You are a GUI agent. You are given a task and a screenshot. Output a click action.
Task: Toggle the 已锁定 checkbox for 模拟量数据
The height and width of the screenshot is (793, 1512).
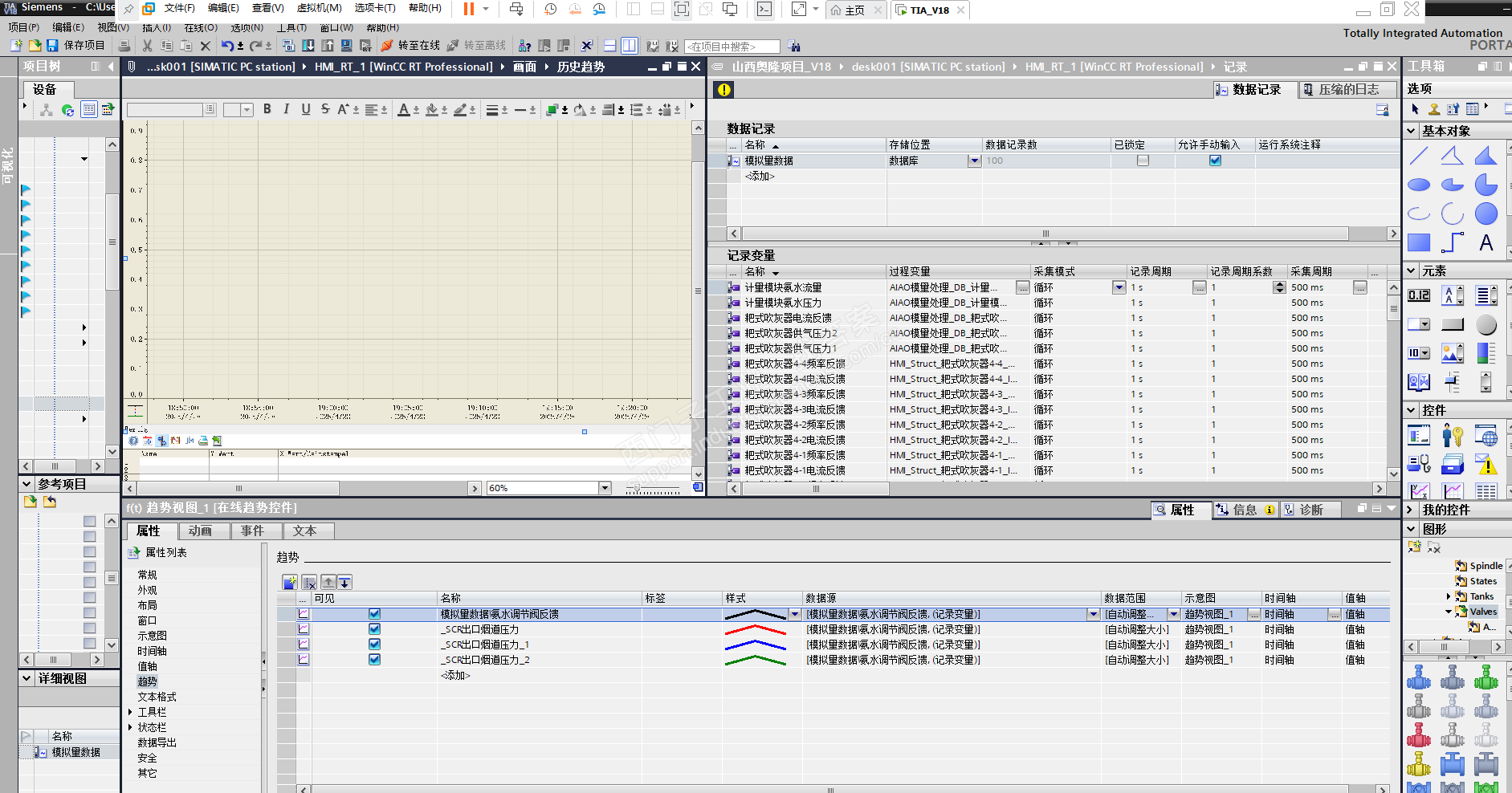[1143, 161]
